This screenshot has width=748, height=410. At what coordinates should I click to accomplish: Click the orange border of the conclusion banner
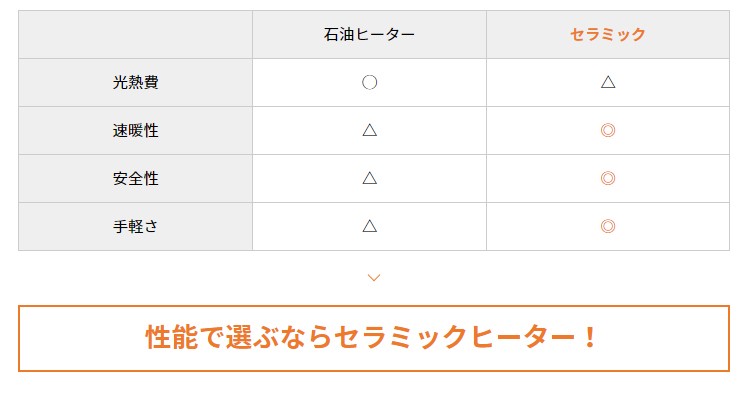click(x=374, y=306)
